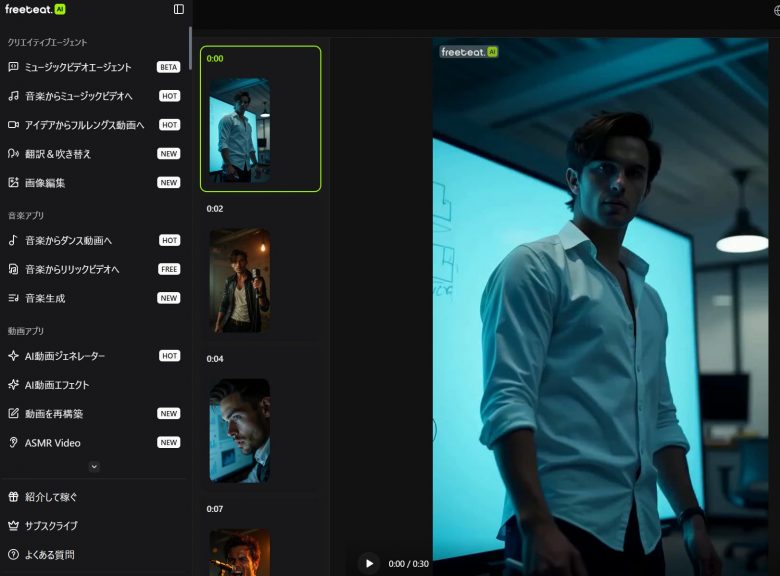
Task: Click the video camera icon
Action: point(13,125)
